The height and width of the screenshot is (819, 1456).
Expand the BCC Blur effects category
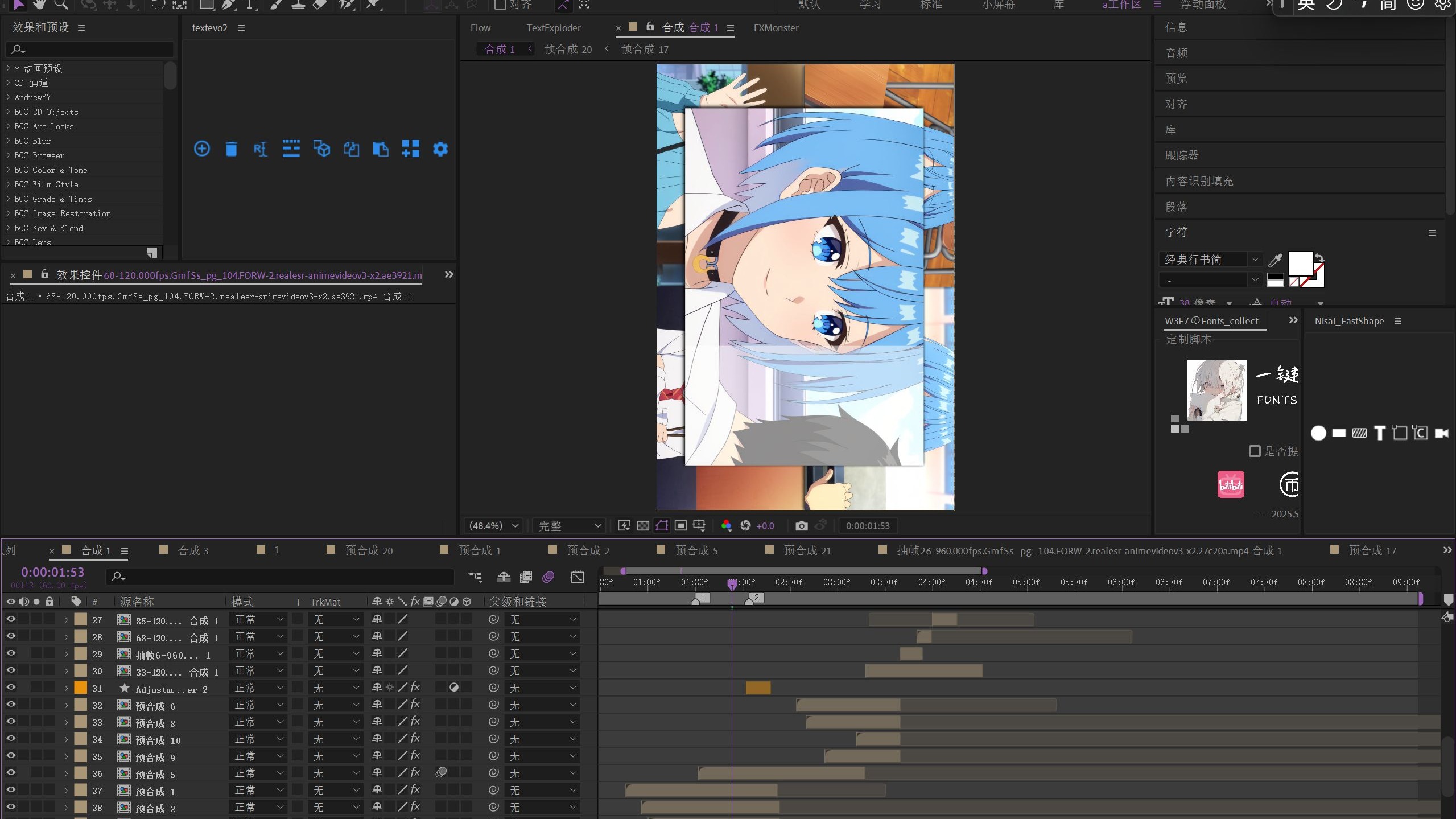pos(8,141)
